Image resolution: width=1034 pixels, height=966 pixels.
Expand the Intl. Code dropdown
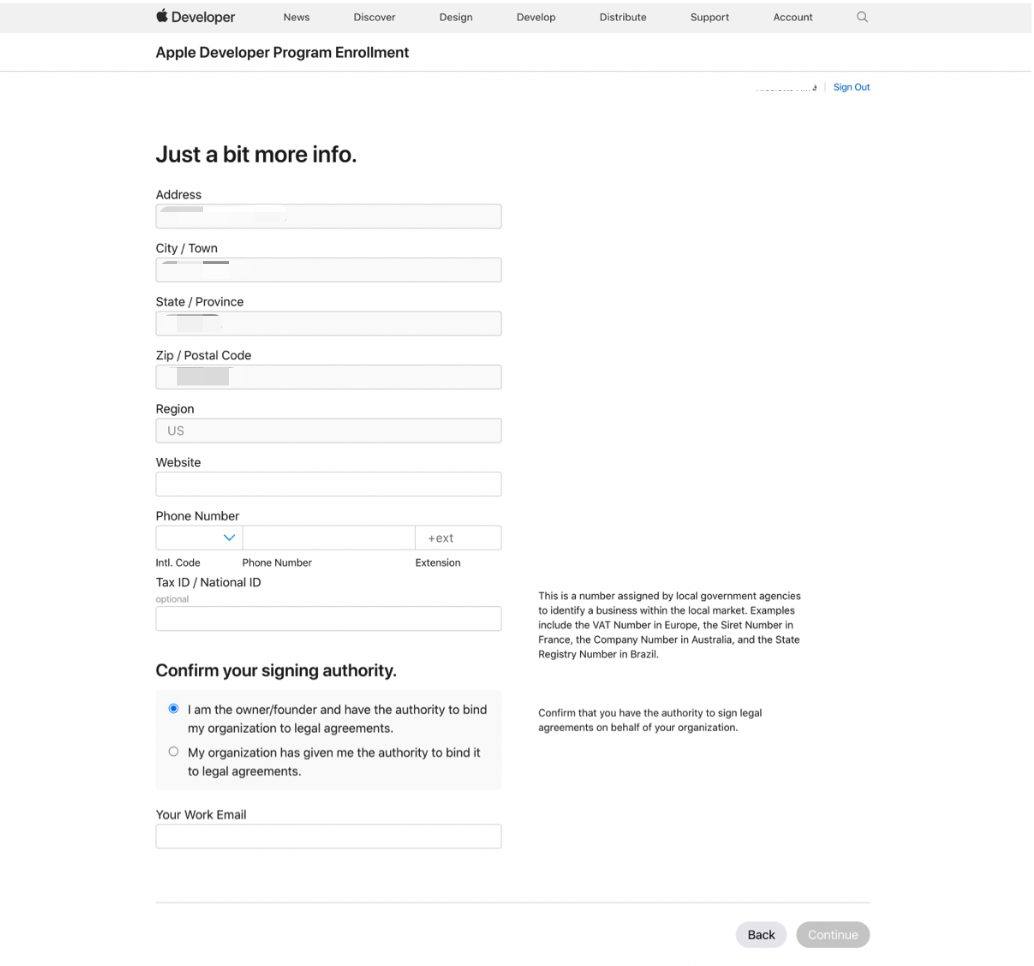[x=199, y=537]
